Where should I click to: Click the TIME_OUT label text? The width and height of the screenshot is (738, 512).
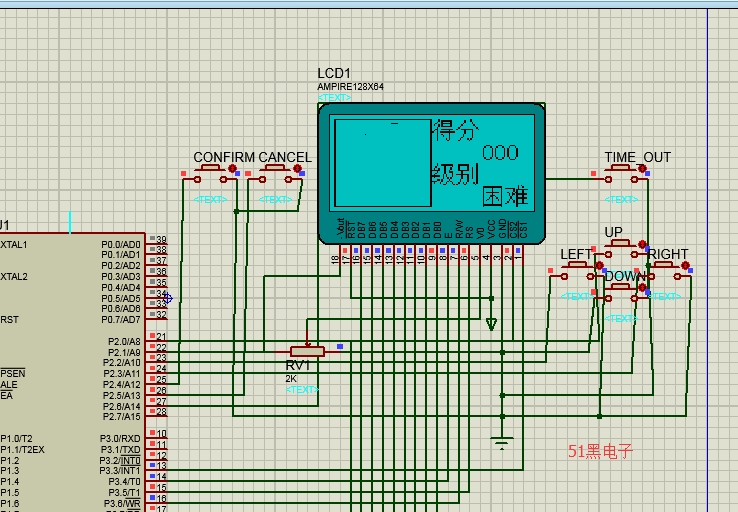point(638,157)
